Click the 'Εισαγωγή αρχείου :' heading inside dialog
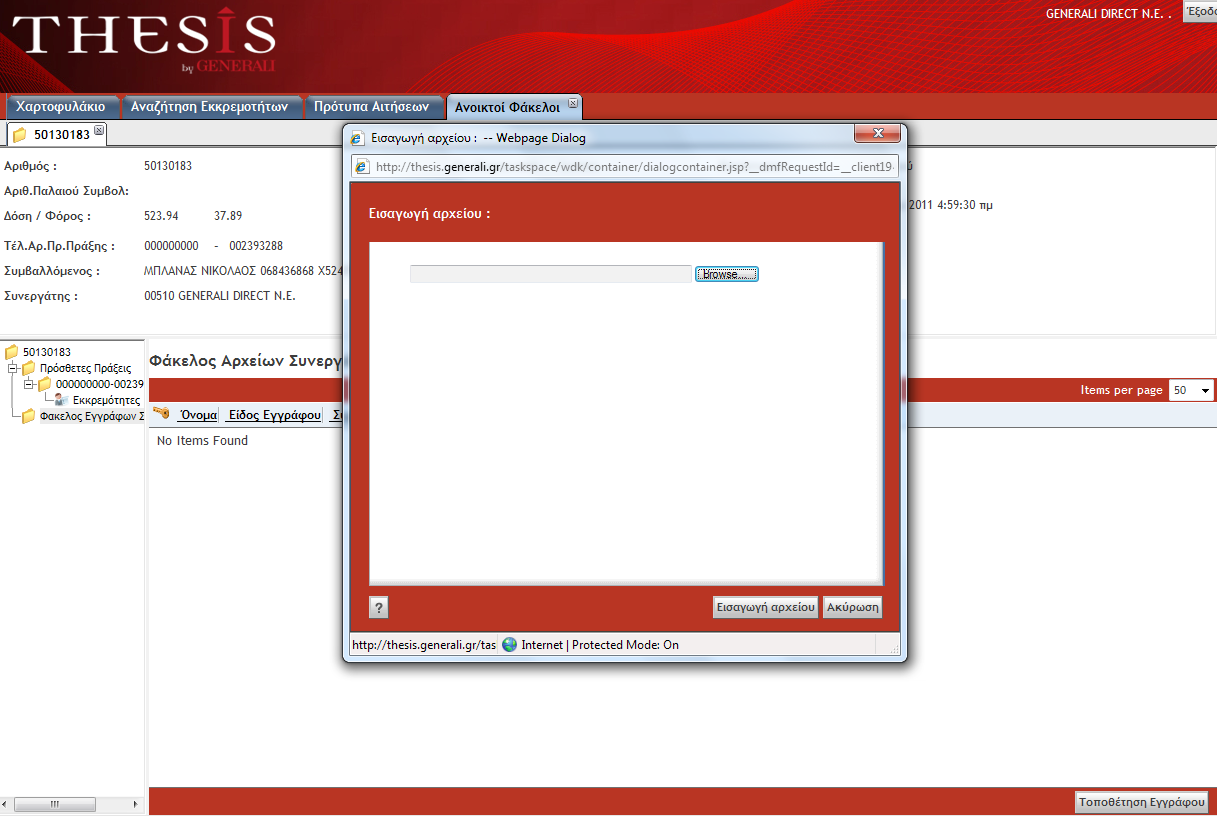This screenshot has width=1217, height=817. (x=430, y=214)
